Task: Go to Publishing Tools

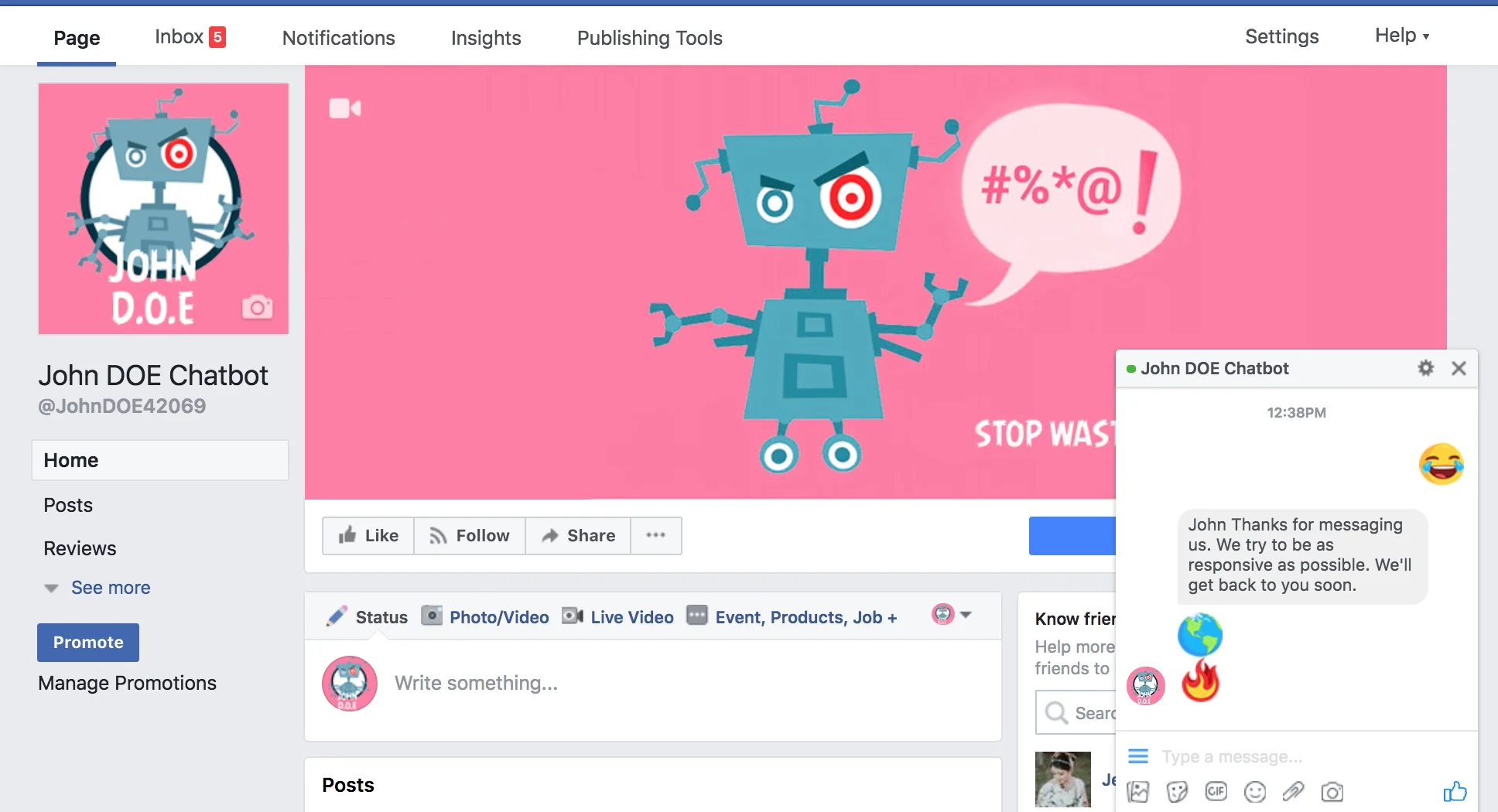Action: 649,38
